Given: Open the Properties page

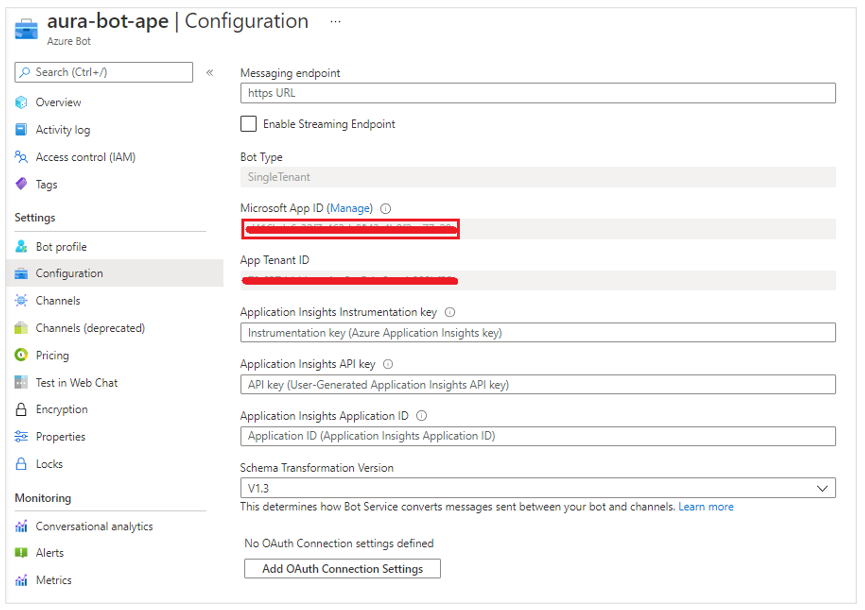Looking at the screenshot, I should click(x=61, y=436).
